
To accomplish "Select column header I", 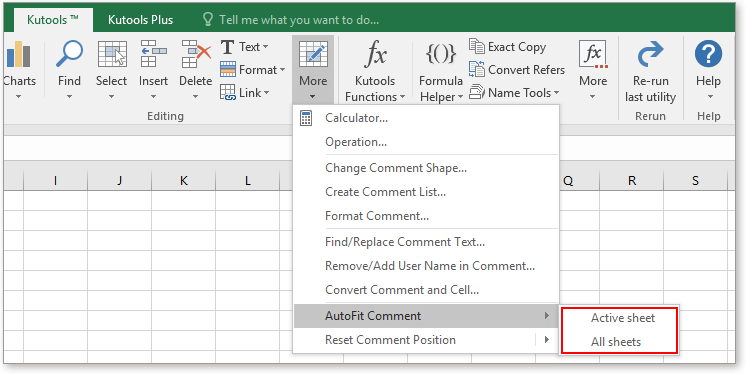I will 55,180.
